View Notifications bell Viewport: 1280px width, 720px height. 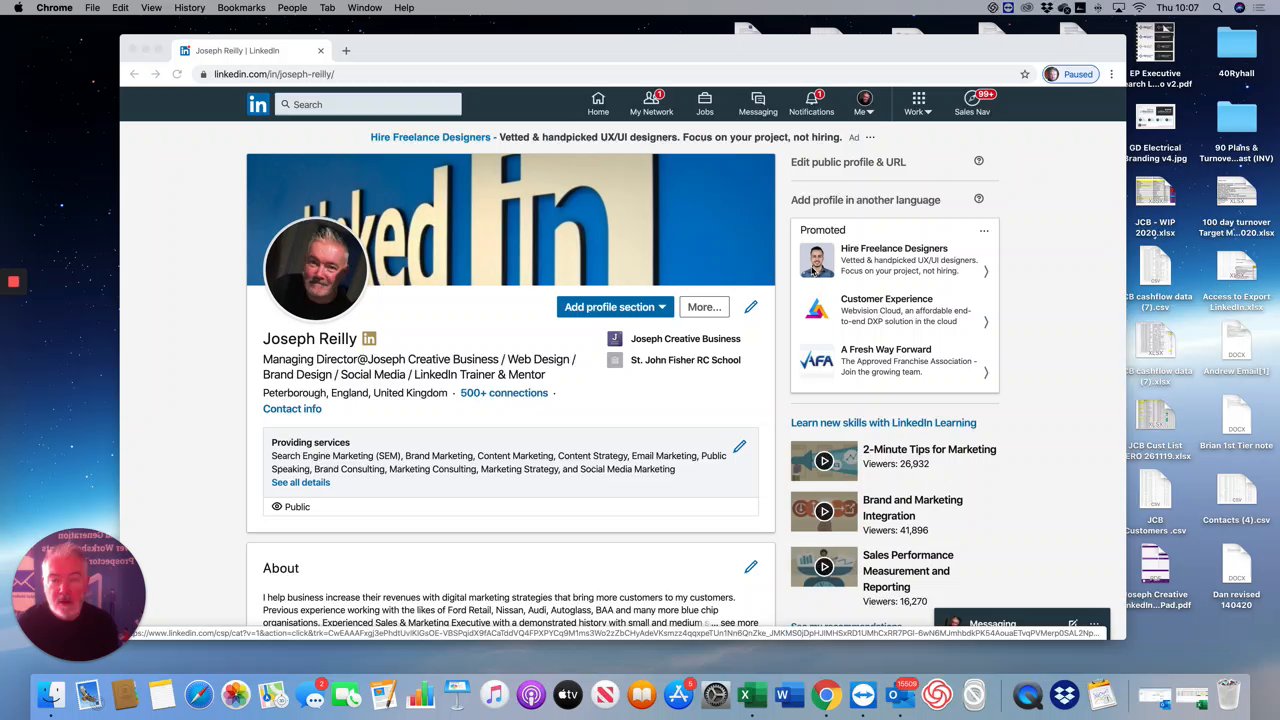tap(811, 104)
